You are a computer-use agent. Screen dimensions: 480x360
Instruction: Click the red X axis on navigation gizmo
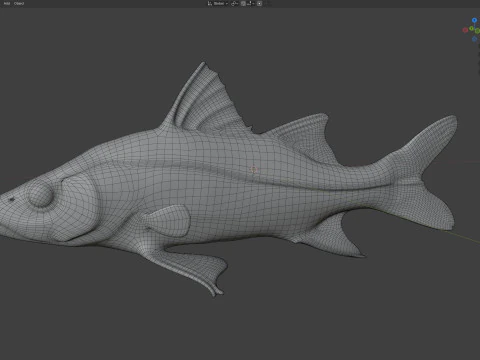(x=465, y=30)
